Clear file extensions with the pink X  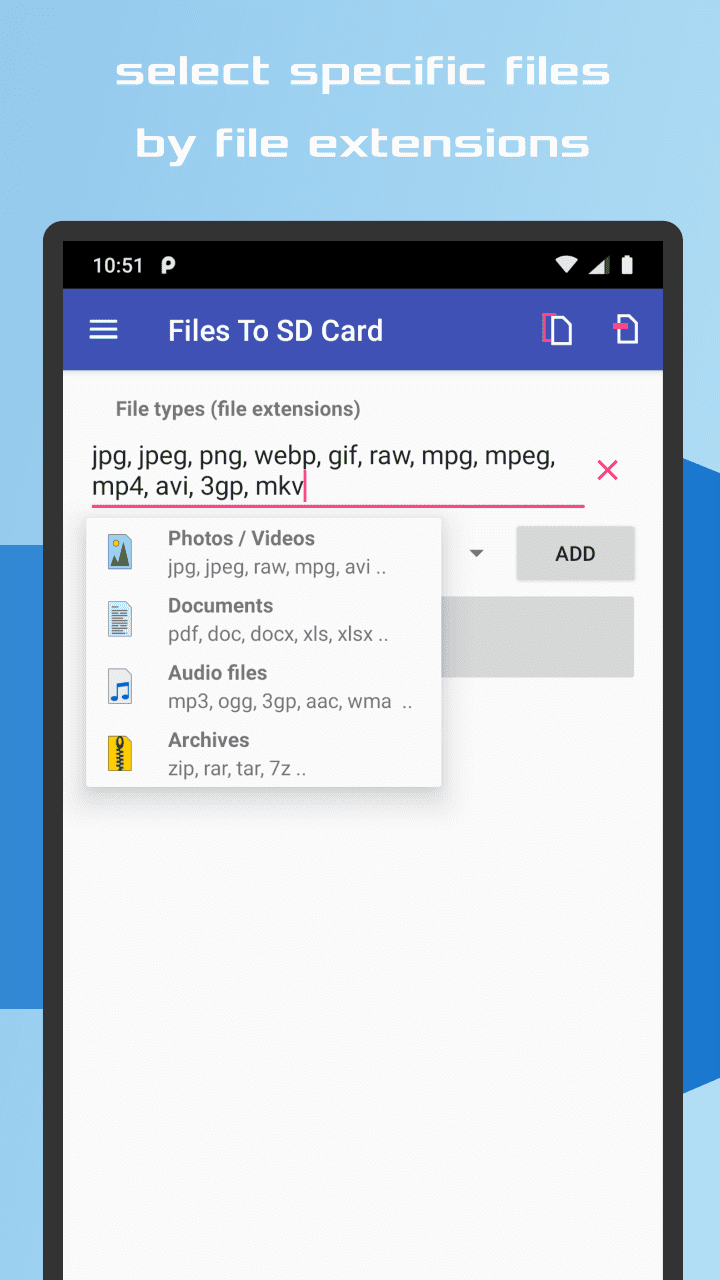[x=607, y=470]
